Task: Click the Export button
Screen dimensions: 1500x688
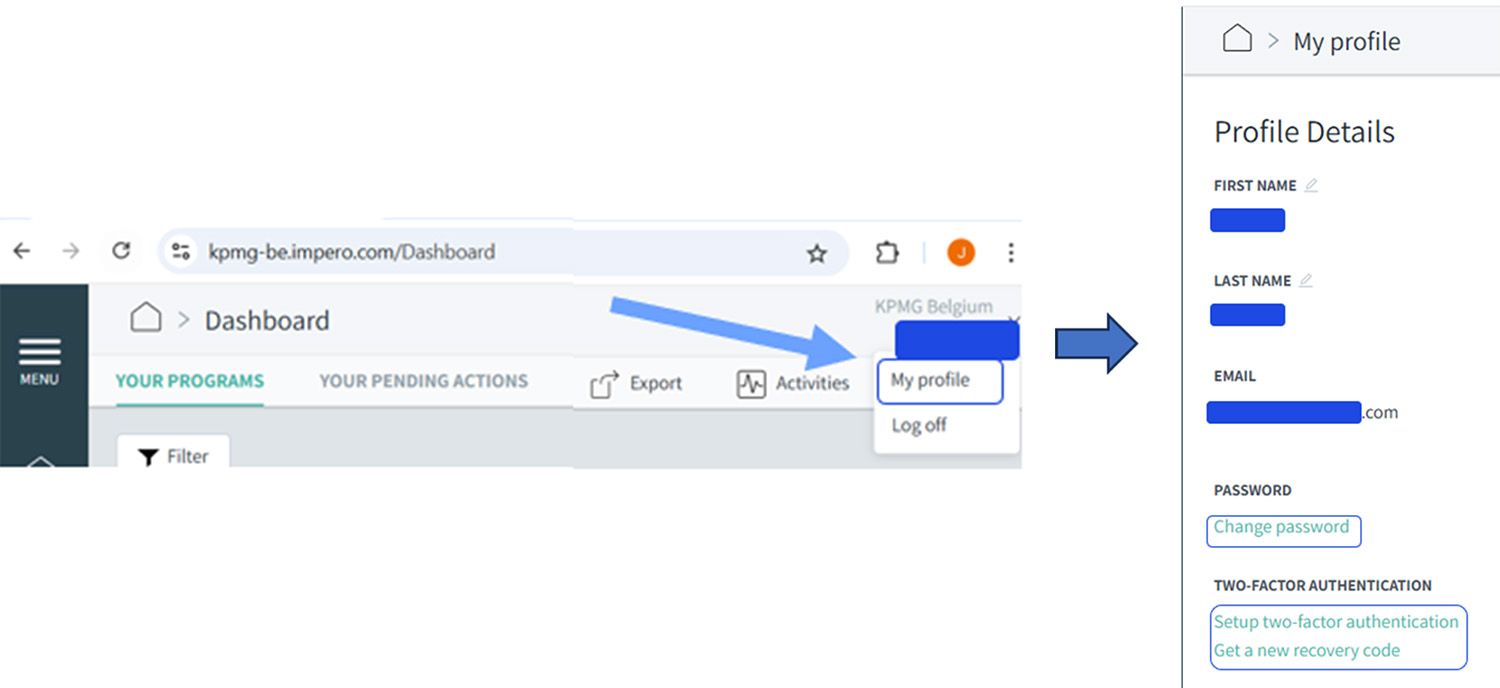Action: pyautogui.click(x=636, y=383)
